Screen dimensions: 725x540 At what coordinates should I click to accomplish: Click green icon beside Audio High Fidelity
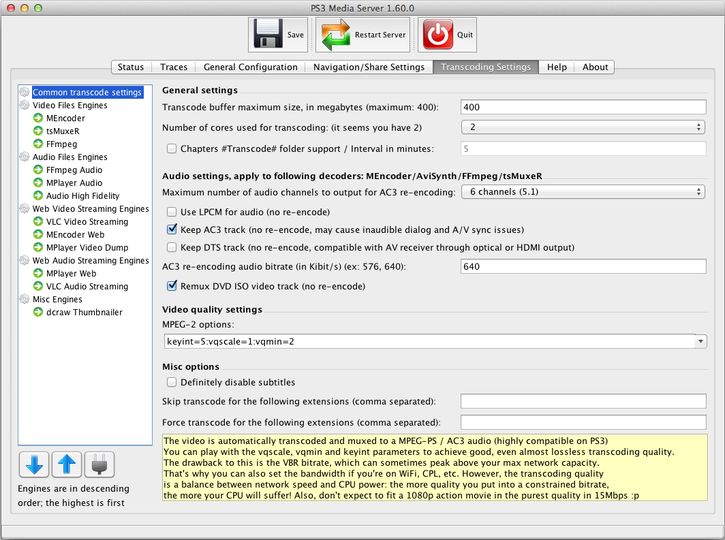38,196
